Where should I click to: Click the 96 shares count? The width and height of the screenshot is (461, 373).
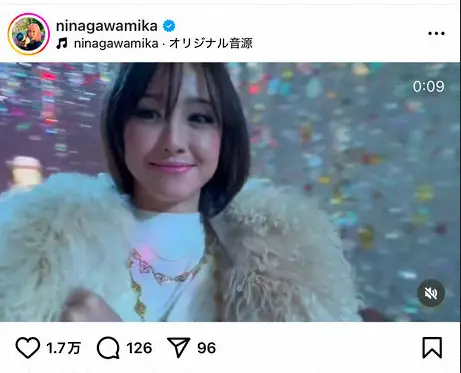point(206,348)
